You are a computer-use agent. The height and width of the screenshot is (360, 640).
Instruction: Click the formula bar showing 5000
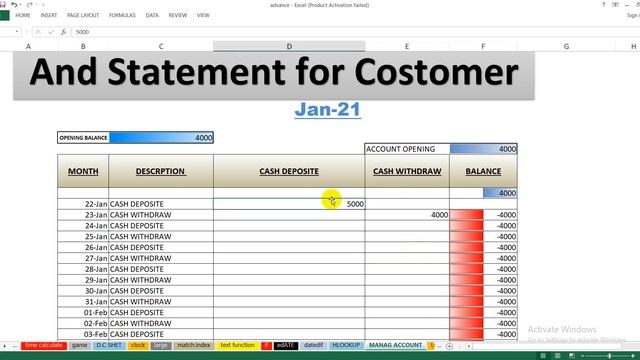[355, 32]
